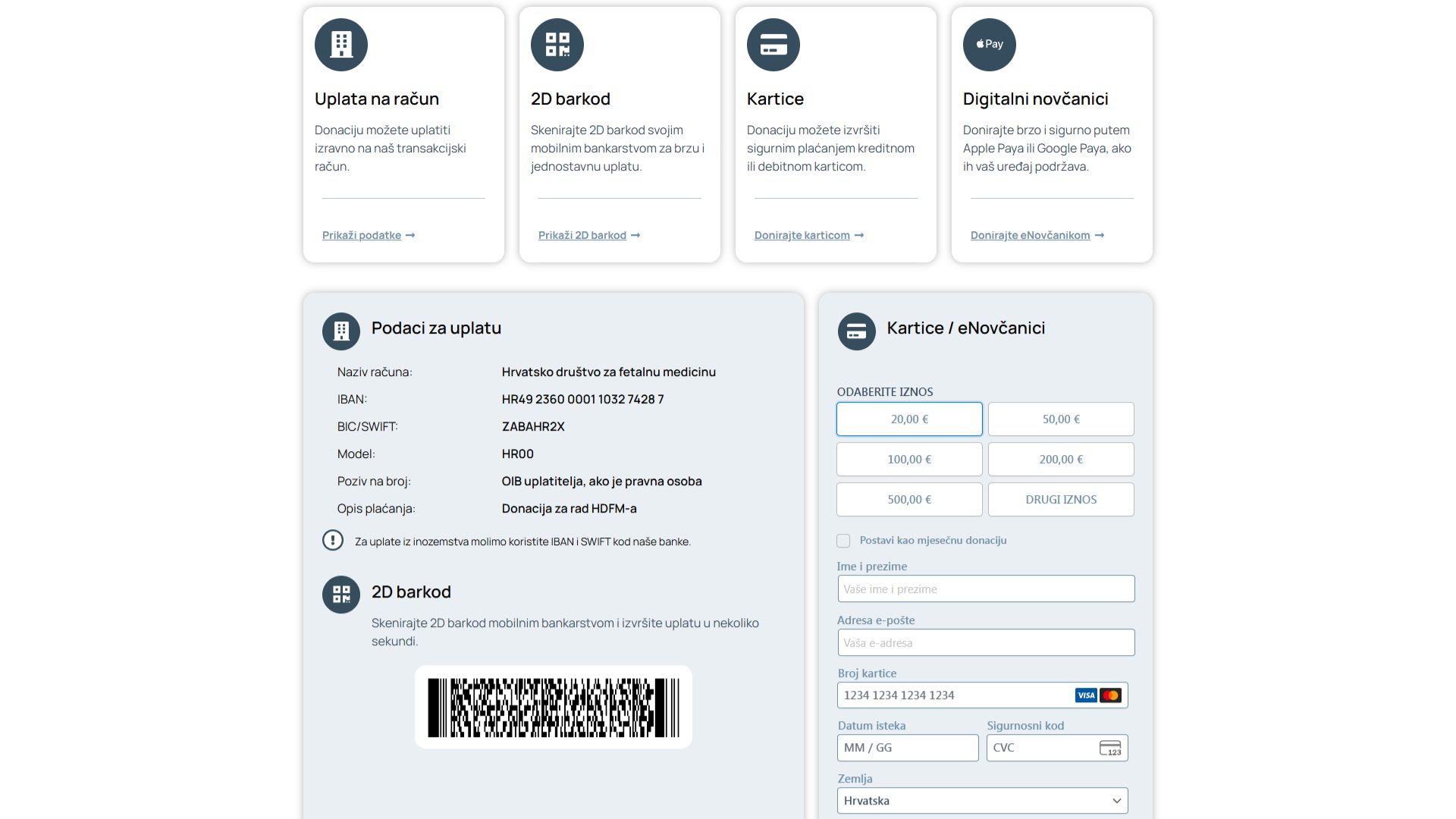Screen dimensions: 1456x819
Task: Click the Poziv na broj value OIB uplatitelja
Action: click(602, 482)
